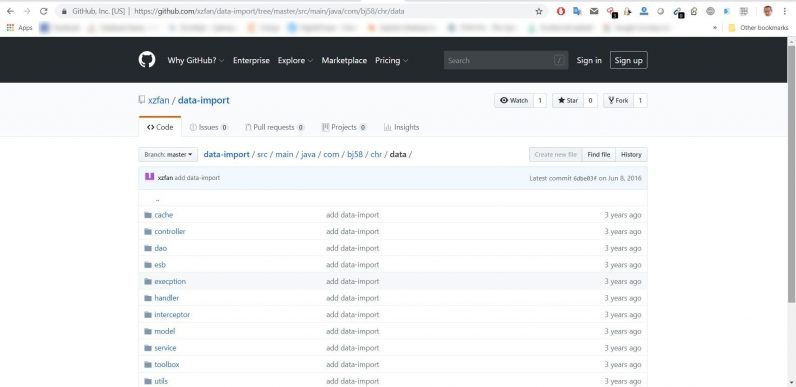Image resolution: width=796 pixels, height=387 pixels.
Task: Click the Opera extension icon in toolbar
Action: click(x=560, y=11)
